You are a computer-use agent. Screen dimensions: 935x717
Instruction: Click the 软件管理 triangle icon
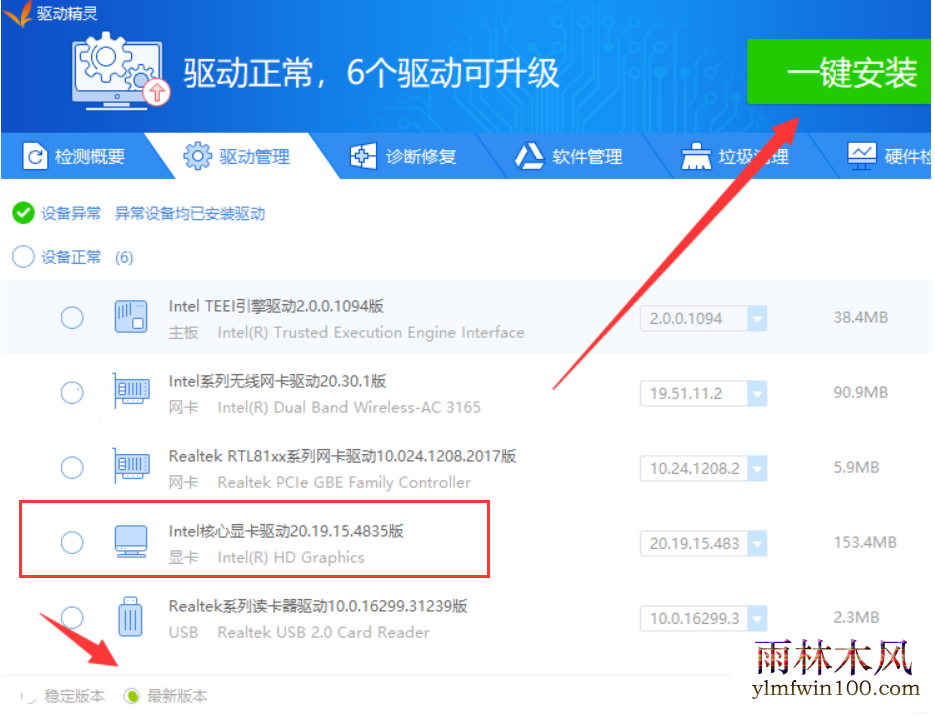pos(530,156)
